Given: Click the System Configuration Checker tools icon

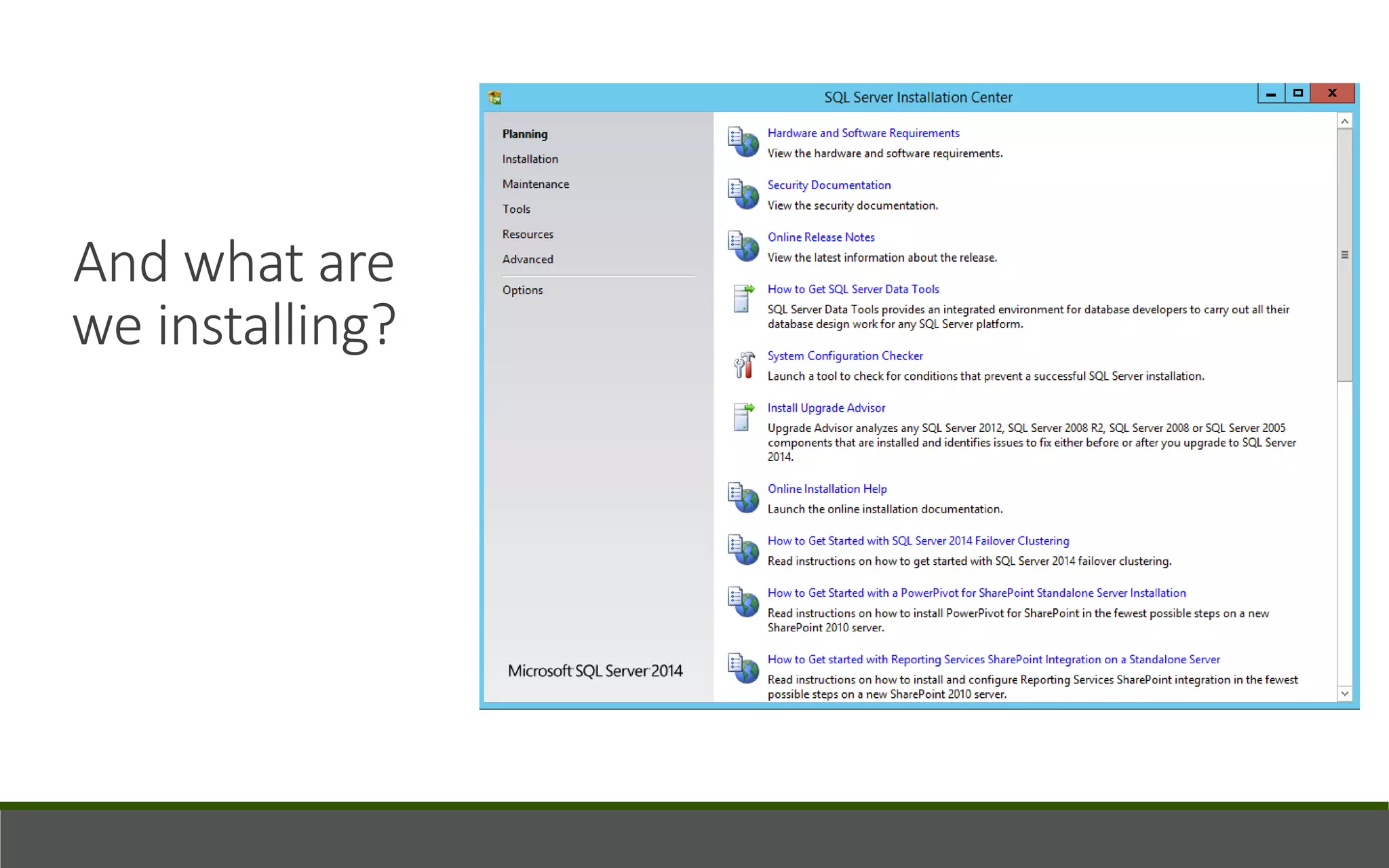Looking at the screenshot, I should [x=743, y=365].
